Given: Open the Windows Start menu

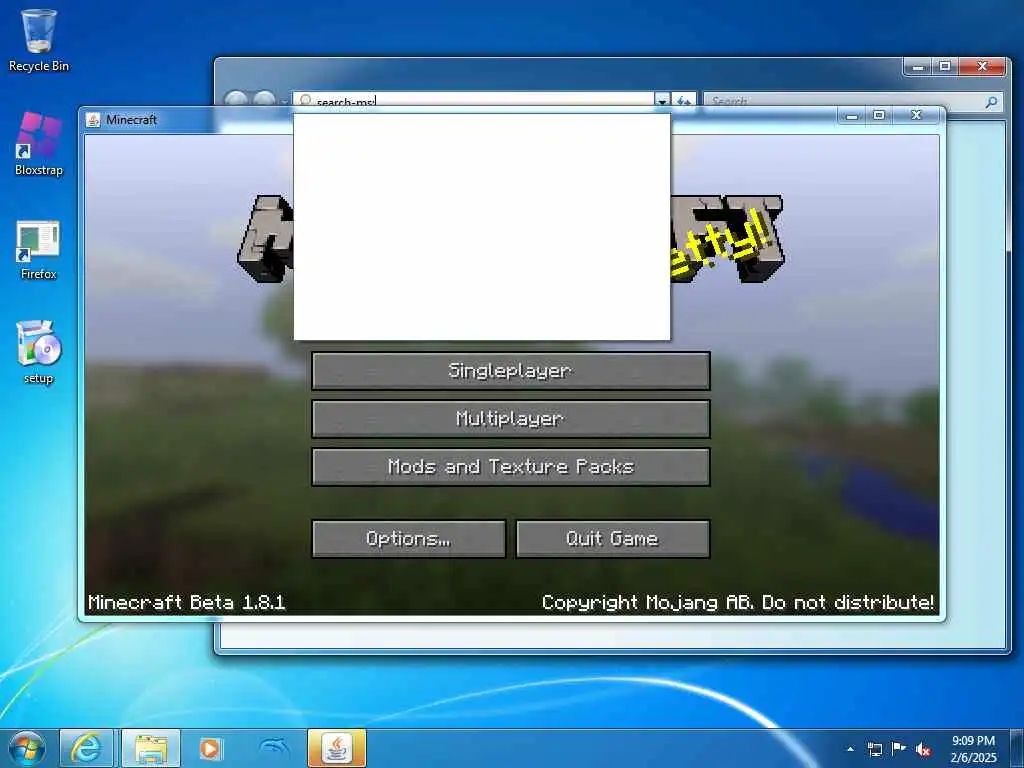Looking at the screenshot, I should pyautogui.click(x=27, y=748).
